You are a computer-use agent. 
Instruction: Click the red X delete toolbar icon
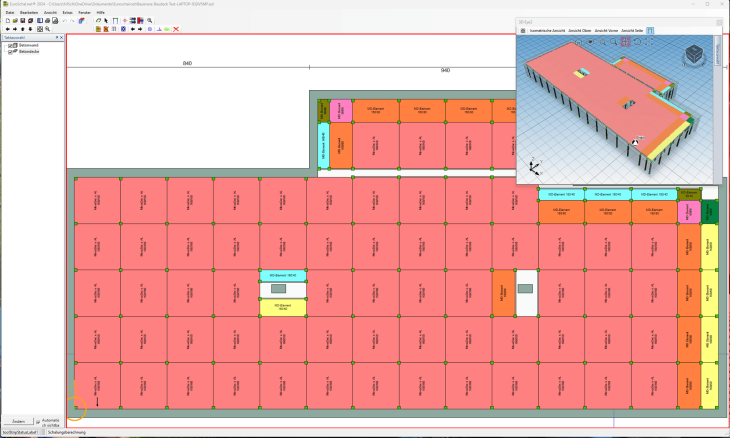click(176, 29)
